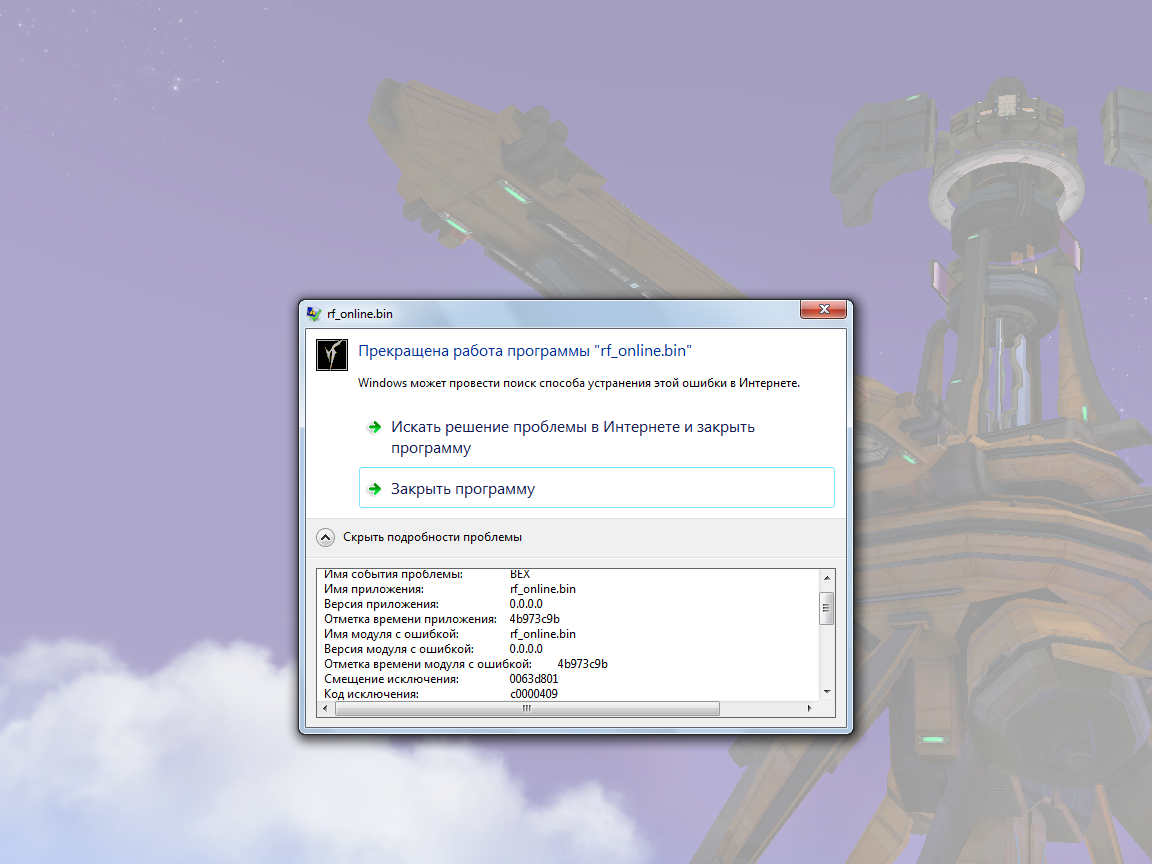Click green arrow beside Закрыть программу
Viewport: 1152px width, 864px height.
coord(375,489)
